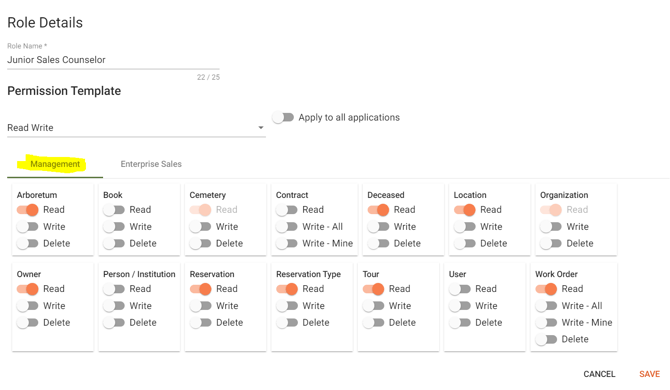The height and width of the screenshot is (390, 670).
Task: Click the Role Name input field
Action: click(x=113, y=60)
